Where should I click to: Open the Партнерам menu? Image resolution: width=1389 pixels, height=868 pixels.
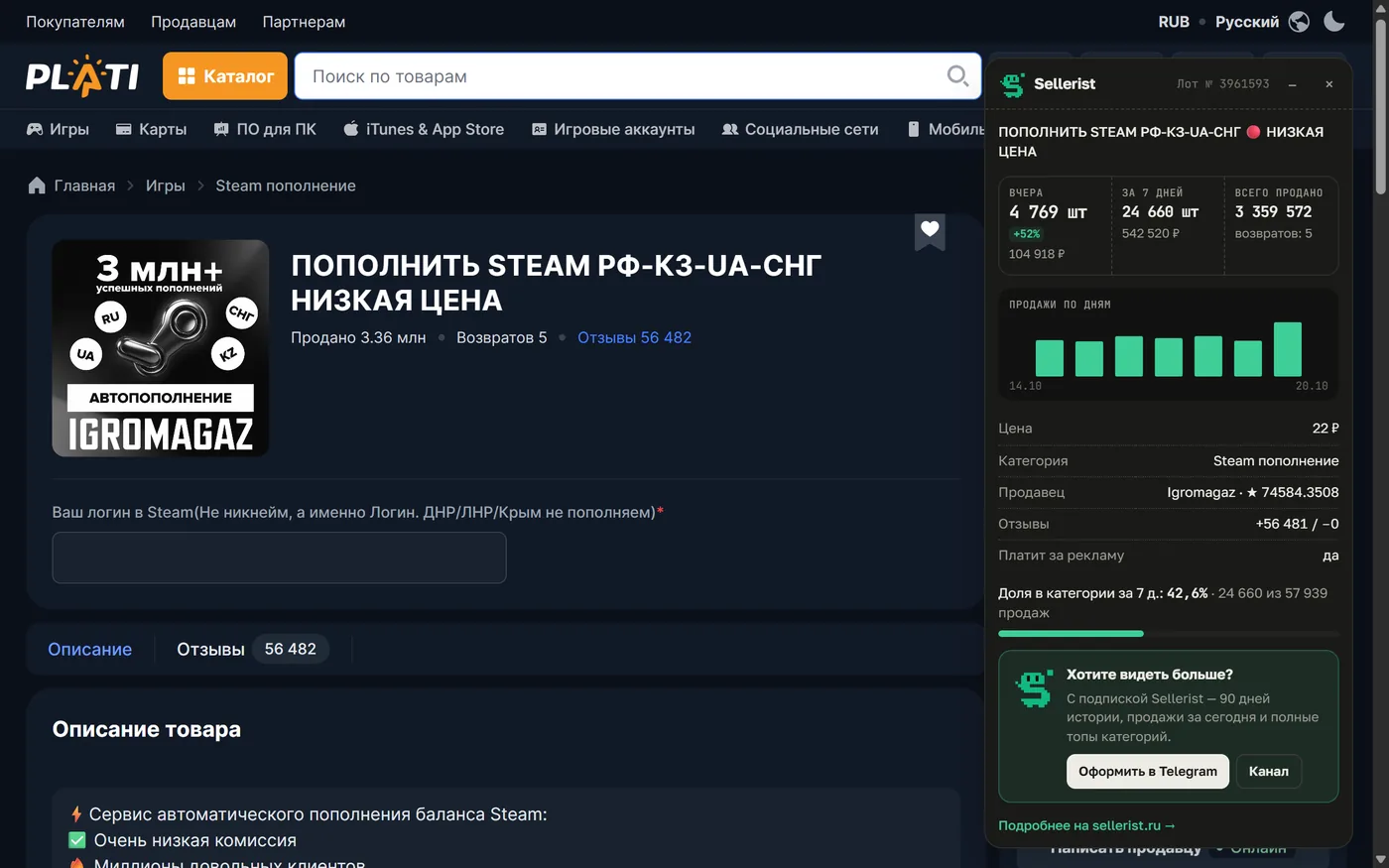tap(304, 22)
